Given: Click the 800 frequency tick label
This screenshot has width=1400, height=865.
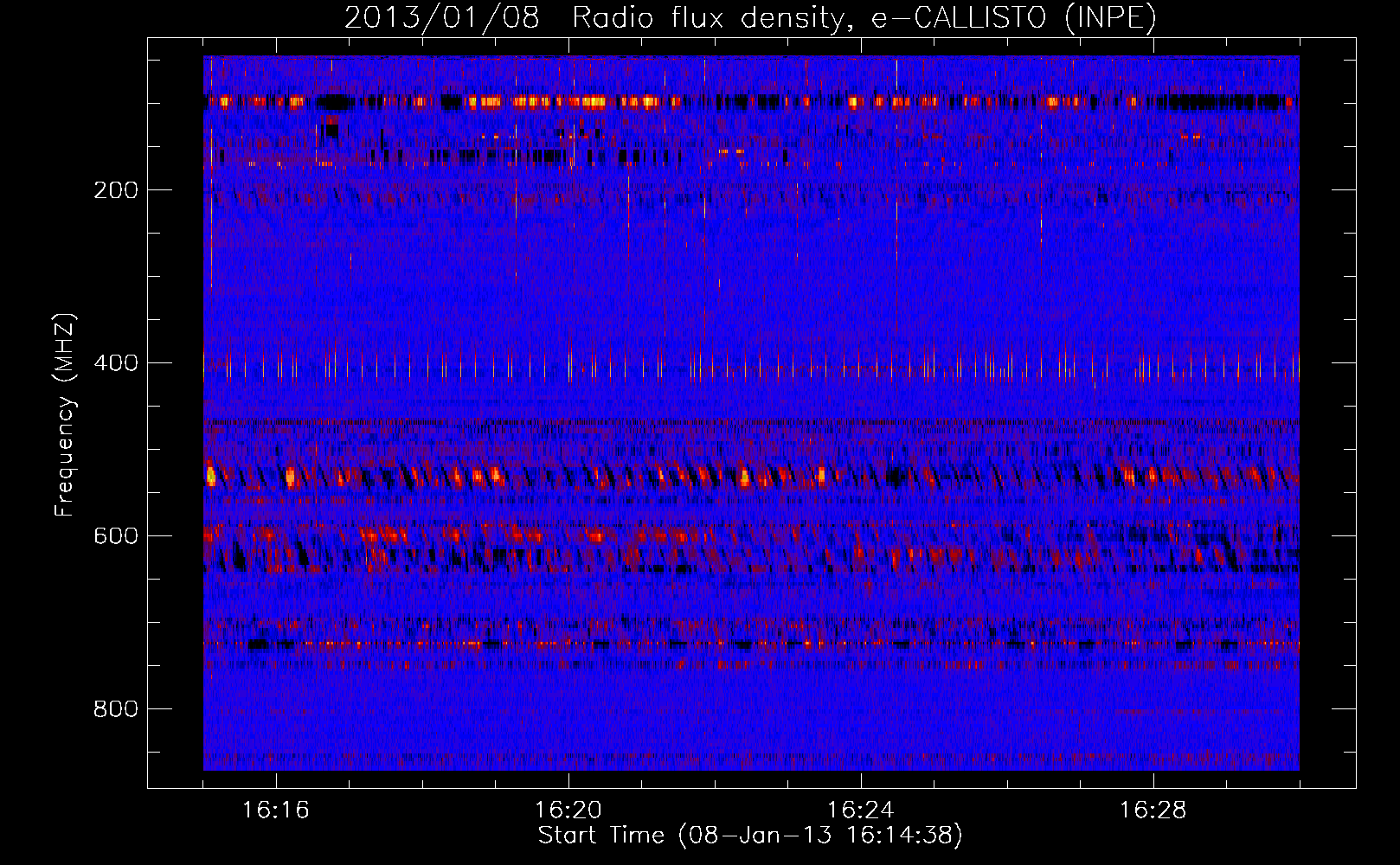Looking at the screenshot, I should [116, 709].
